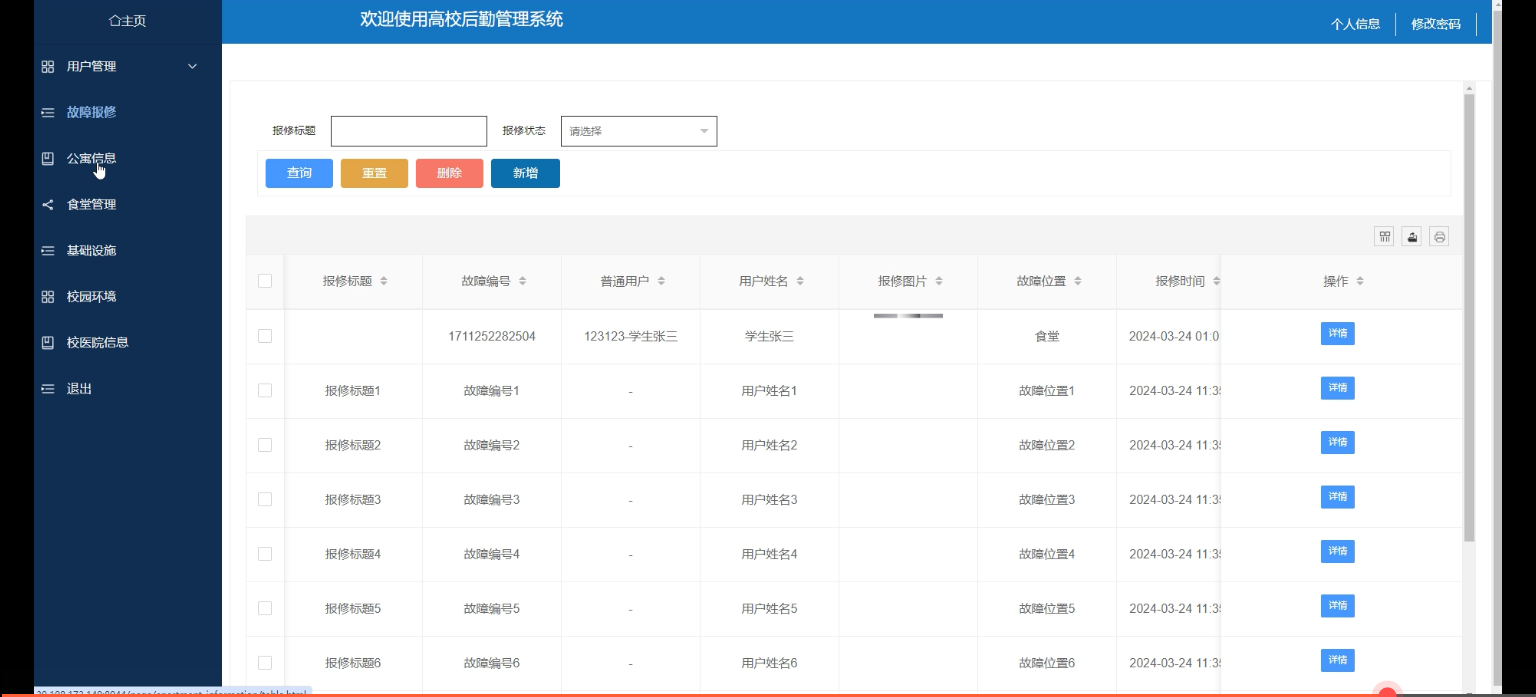This screenshot has width=1536, height=697.
Task: Click the book icon beside 公寓信息
Action: 47,158
